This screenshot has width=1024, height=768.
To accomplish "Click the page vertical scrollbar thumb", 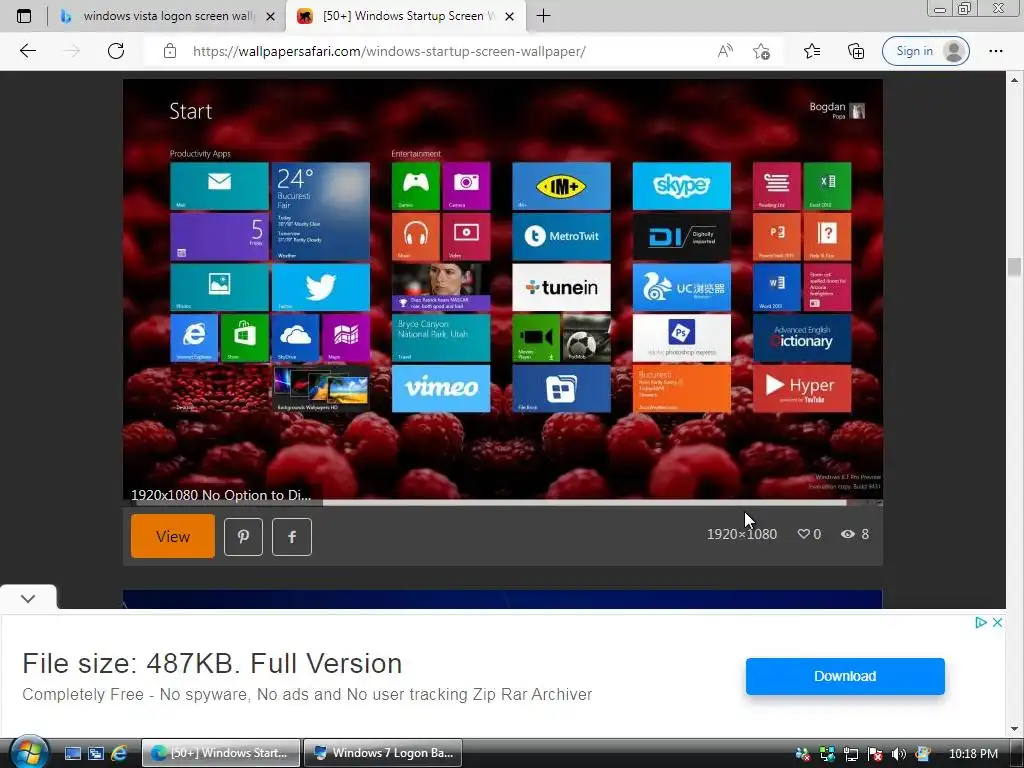I will coord(1014,267).
